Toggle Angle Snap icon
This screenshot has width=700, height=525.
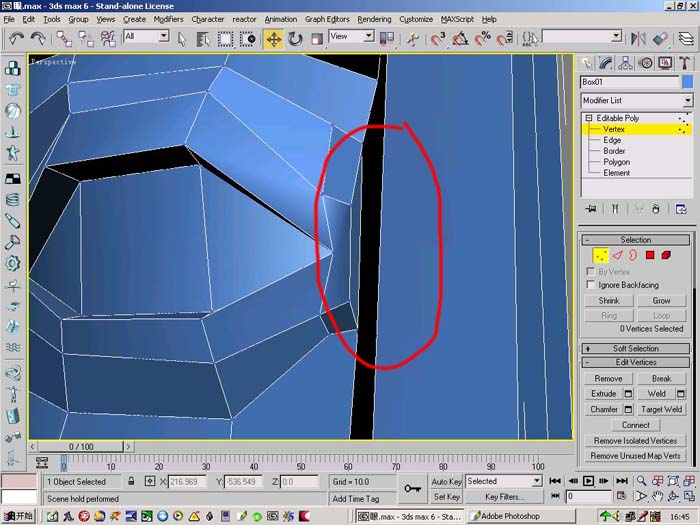pyautogui.click(x=460, y=39)
